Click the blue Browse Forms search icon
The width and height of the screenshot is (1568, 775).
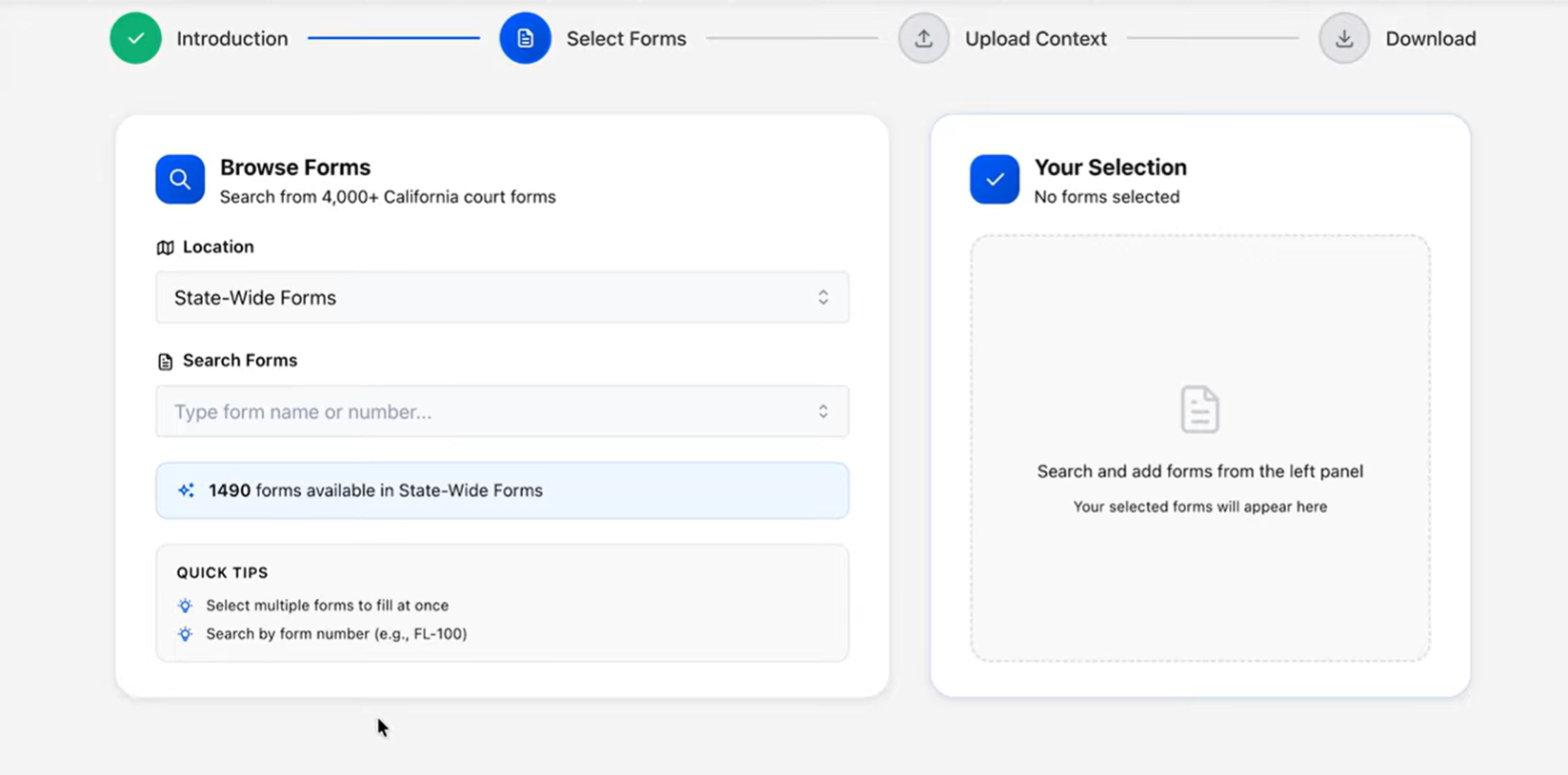pos(180,179)
